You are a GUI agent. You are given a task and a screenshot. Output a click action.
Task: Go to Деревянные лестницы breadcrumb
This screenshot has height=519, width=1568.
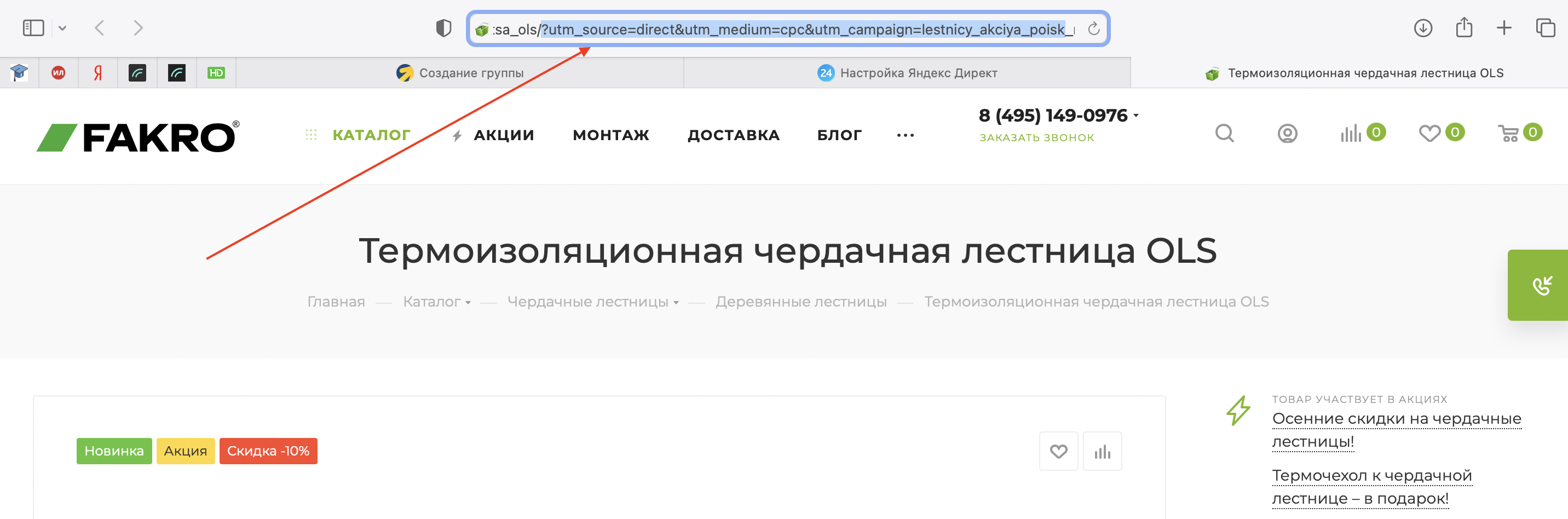pyautogui.click(x=801, y=302)
